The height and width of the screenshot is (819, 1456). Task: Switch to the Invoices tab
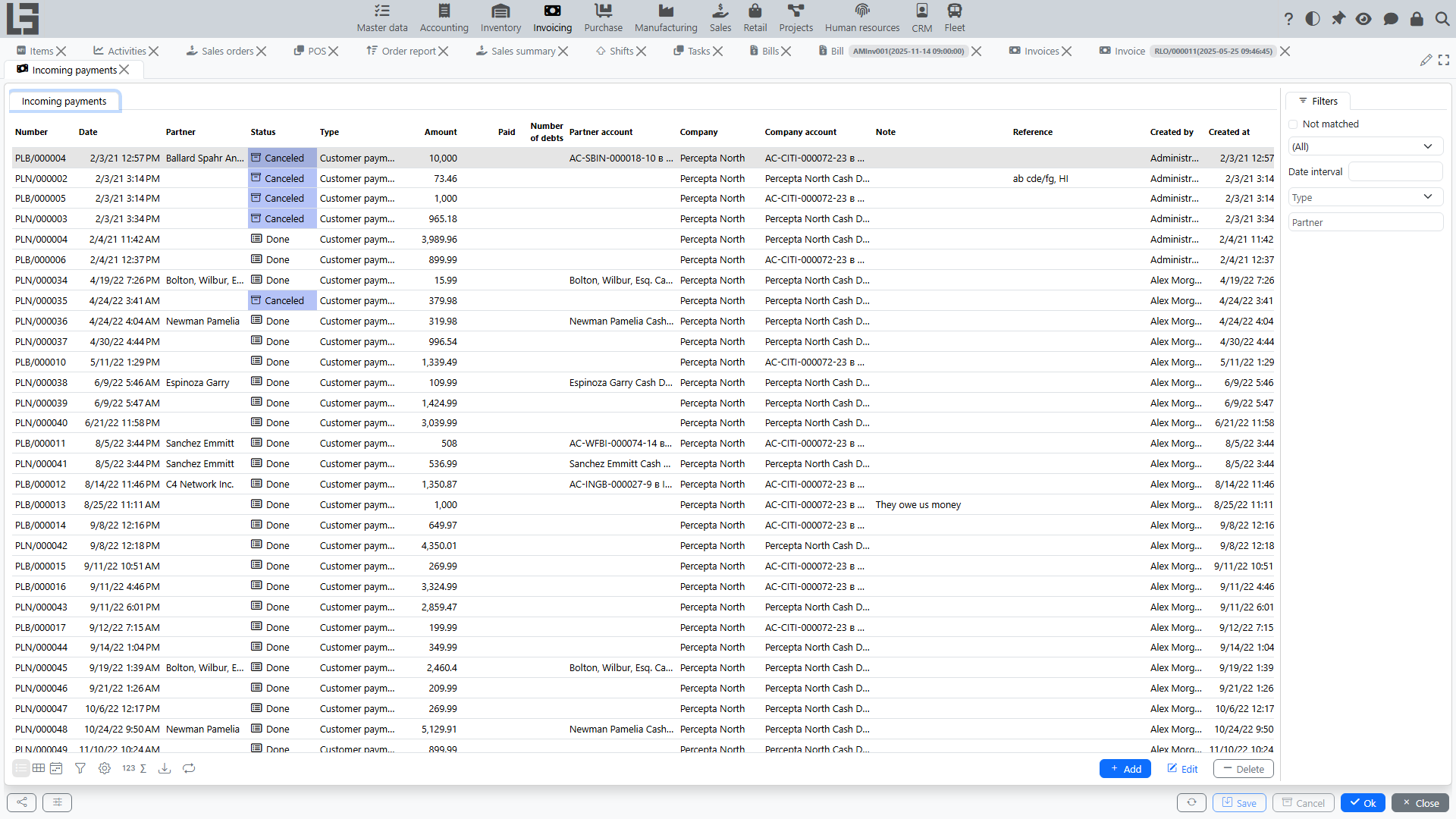[x=1034, y=51]
